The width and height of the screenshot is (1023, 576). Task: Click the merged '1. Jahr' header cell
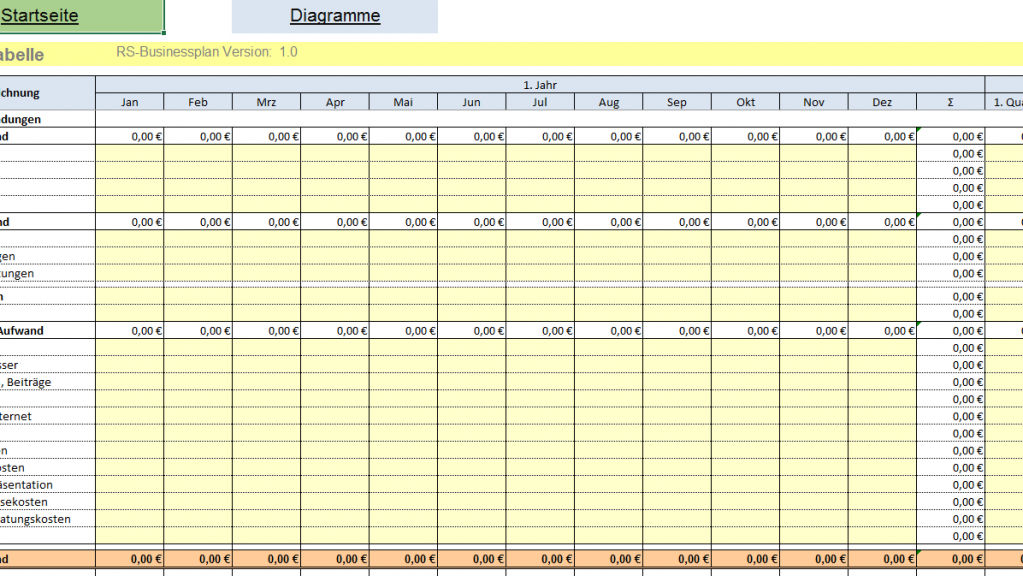pos(540,85)
